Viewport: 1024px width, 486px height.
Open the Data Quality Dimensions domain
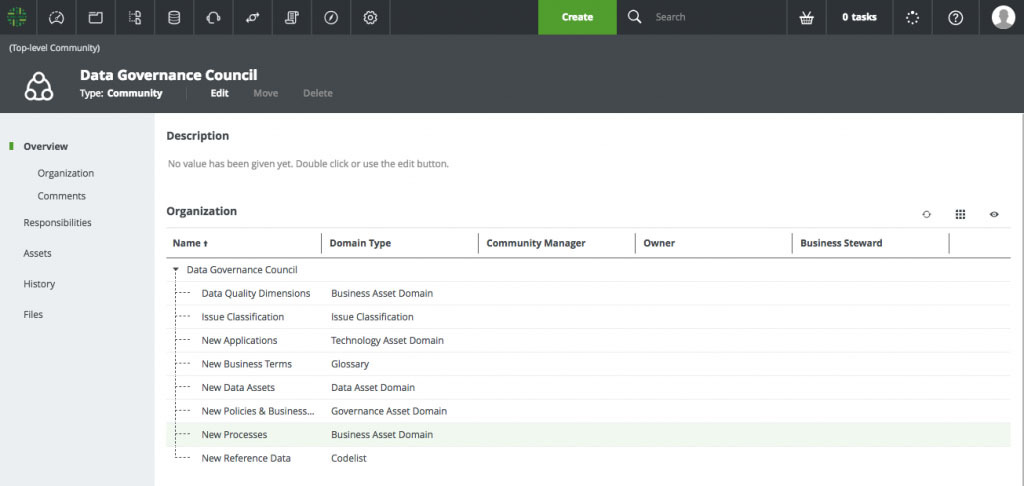click(x=256, y=293)
